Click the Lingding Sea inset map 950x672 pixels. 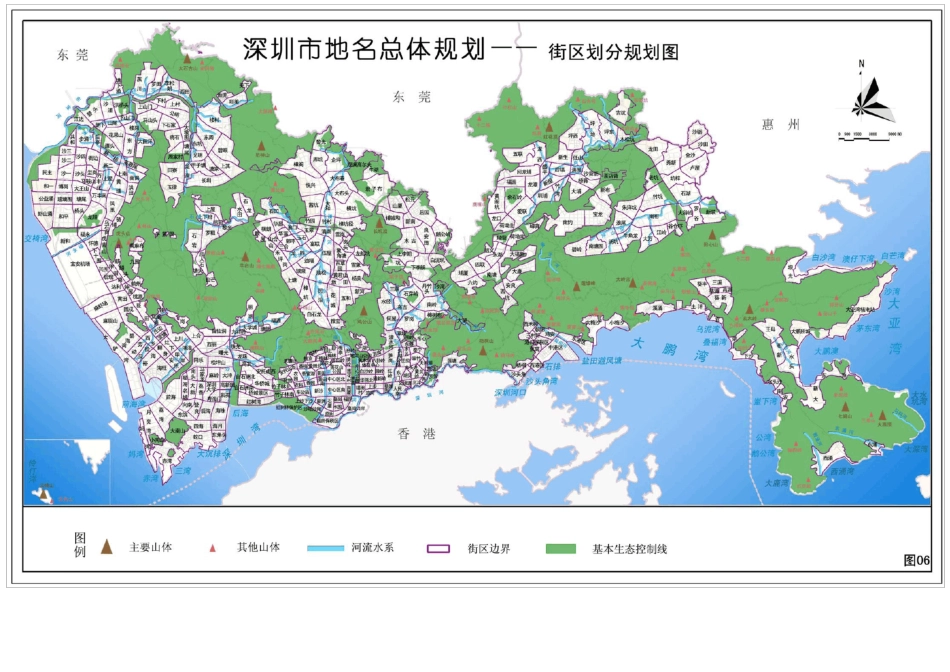pyautogui.click(x=67, y=472)
